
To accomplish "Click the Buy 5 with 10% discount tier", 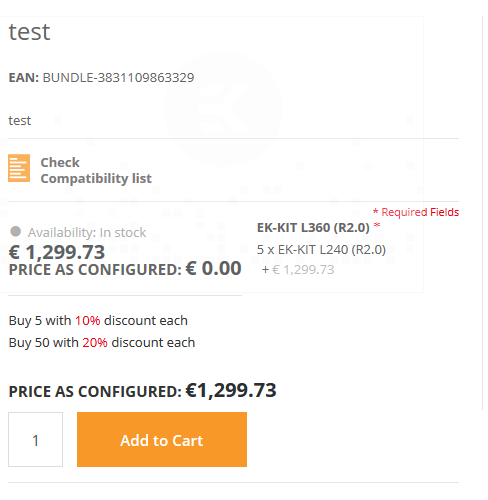I will 98,321.
